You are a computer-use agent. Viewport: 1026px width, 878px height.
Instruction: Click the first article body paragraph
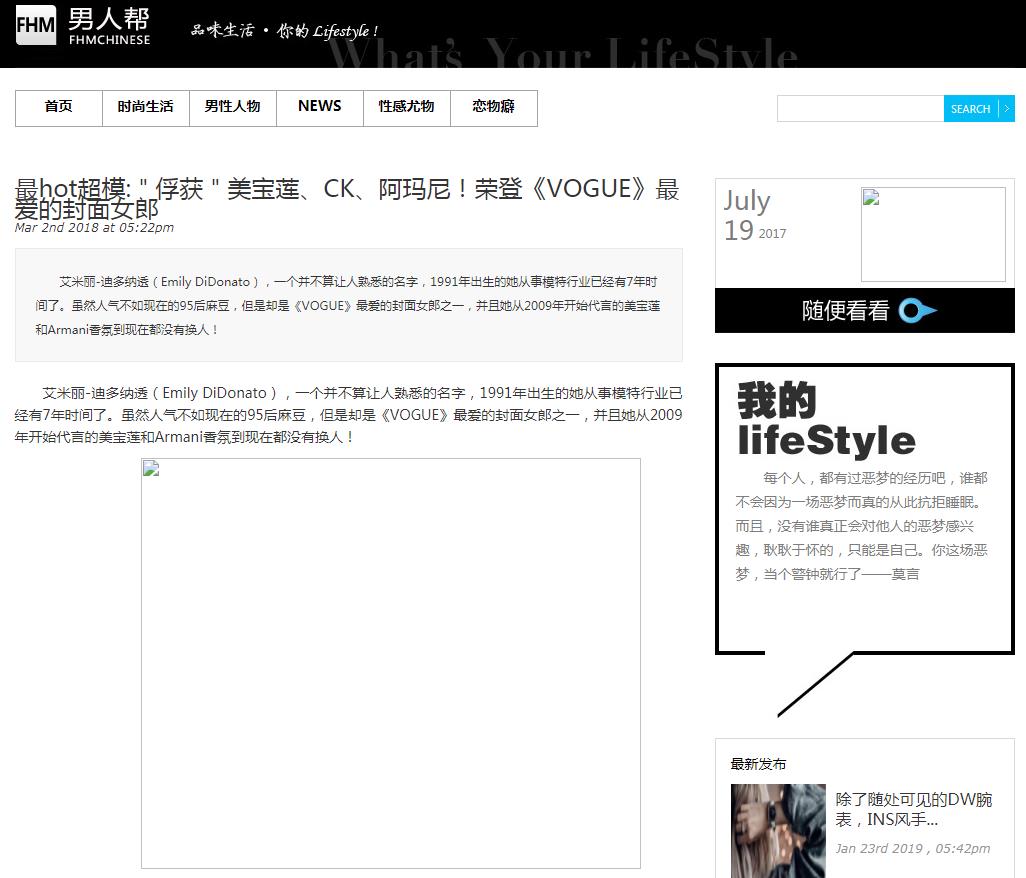(x=348, y=415)
